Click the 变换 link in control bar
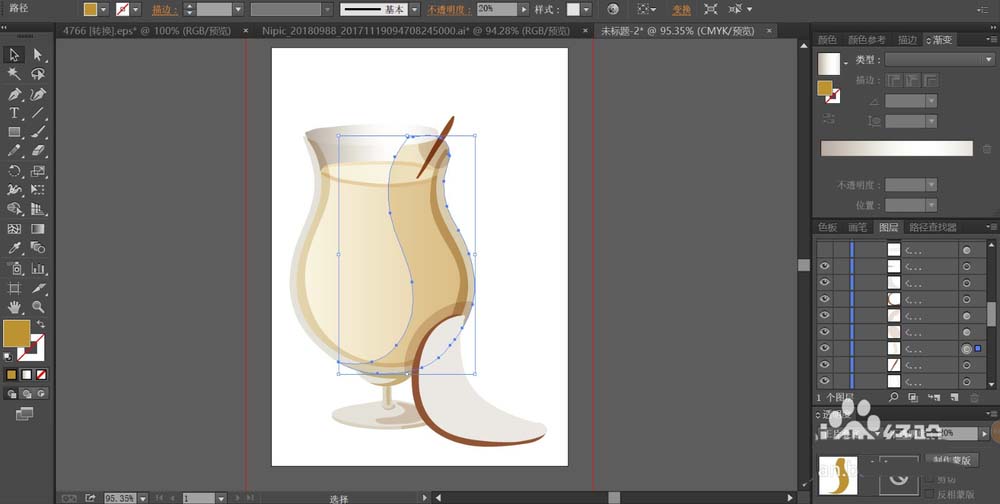The image size is (1000, 504). 680,9
